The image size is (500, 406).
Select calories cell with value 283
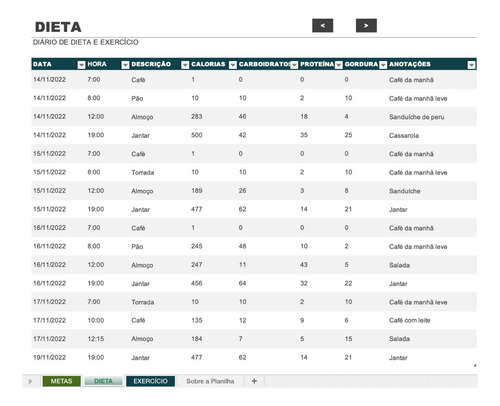coord(197,116)
